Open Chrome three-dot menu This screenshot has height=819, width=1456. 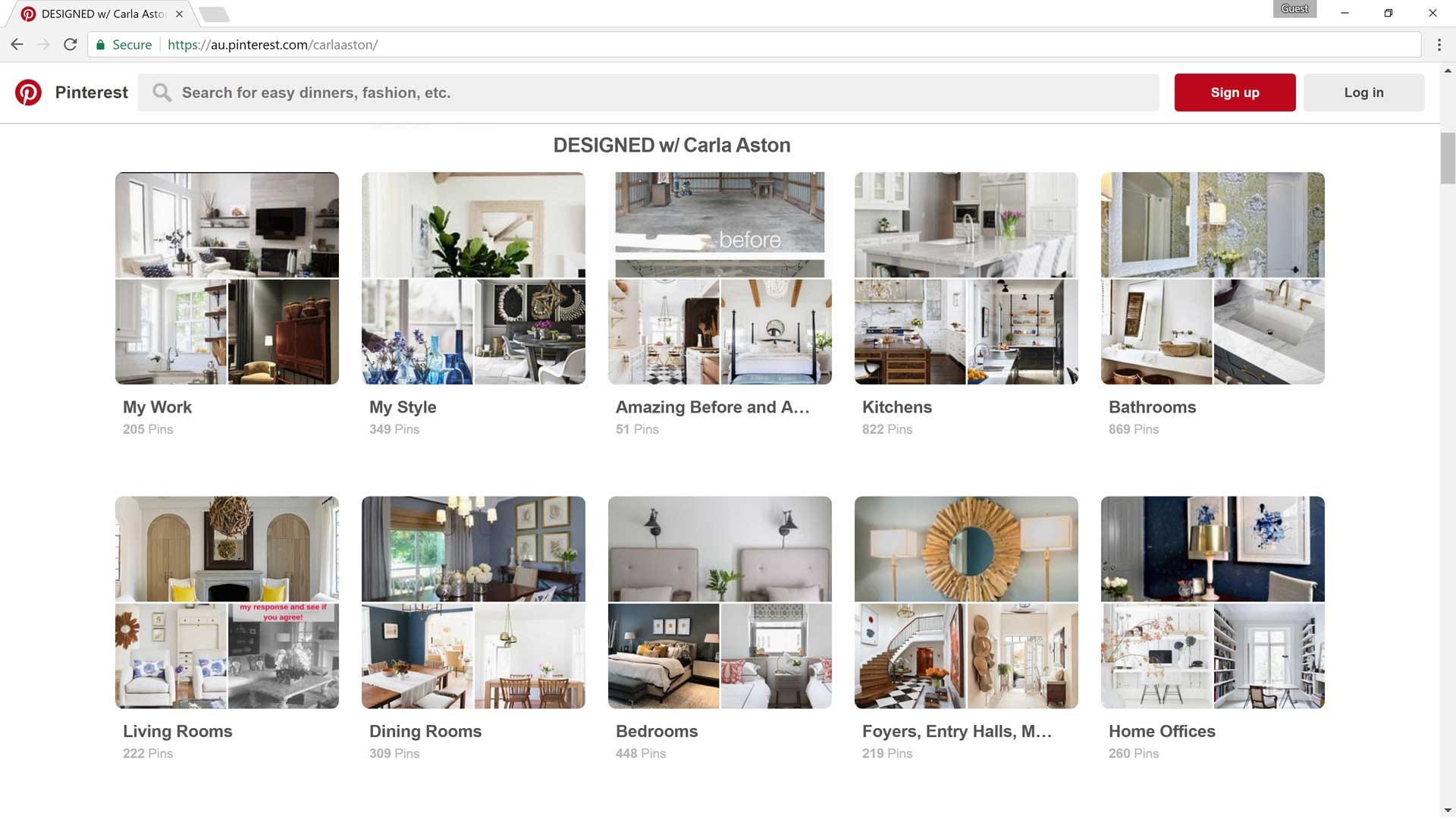coord(1439,45)
